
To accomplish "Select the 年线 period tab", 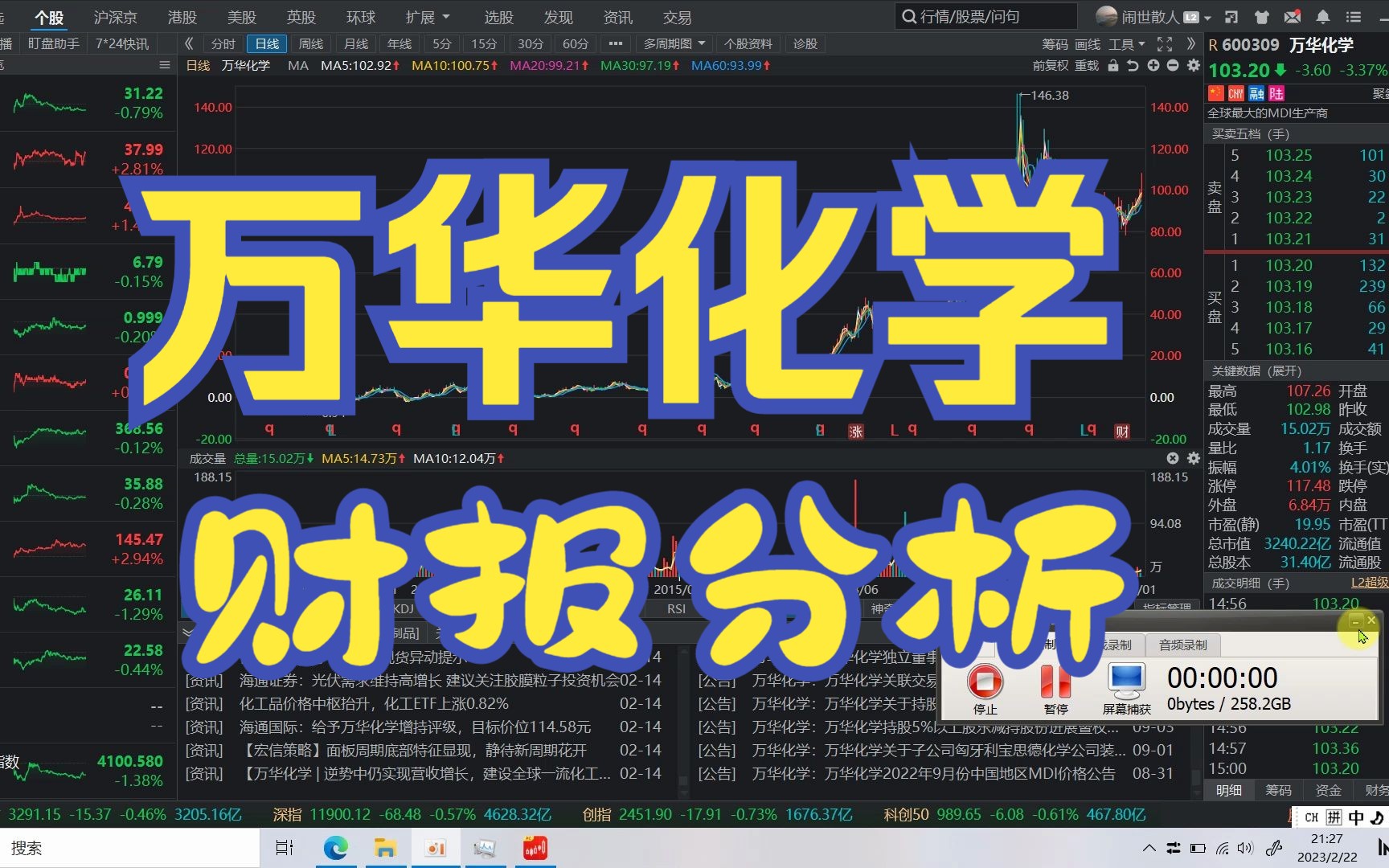I will pyautogui.click(x=399, y=44).
